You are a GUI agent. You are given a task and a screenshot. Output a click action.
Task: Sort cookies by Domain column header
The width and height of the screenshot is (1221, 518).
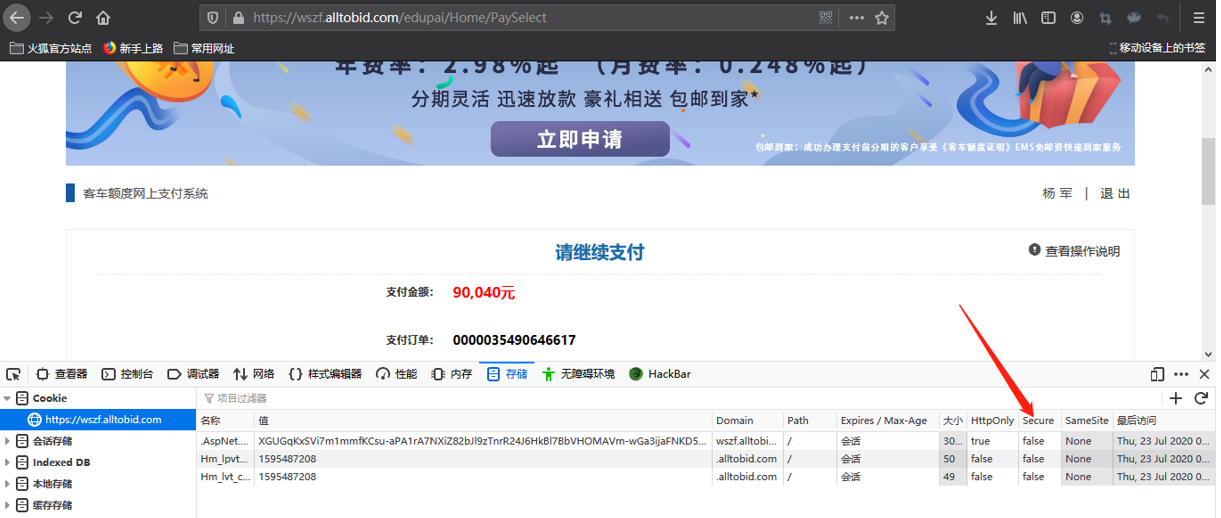coord(747,420)
